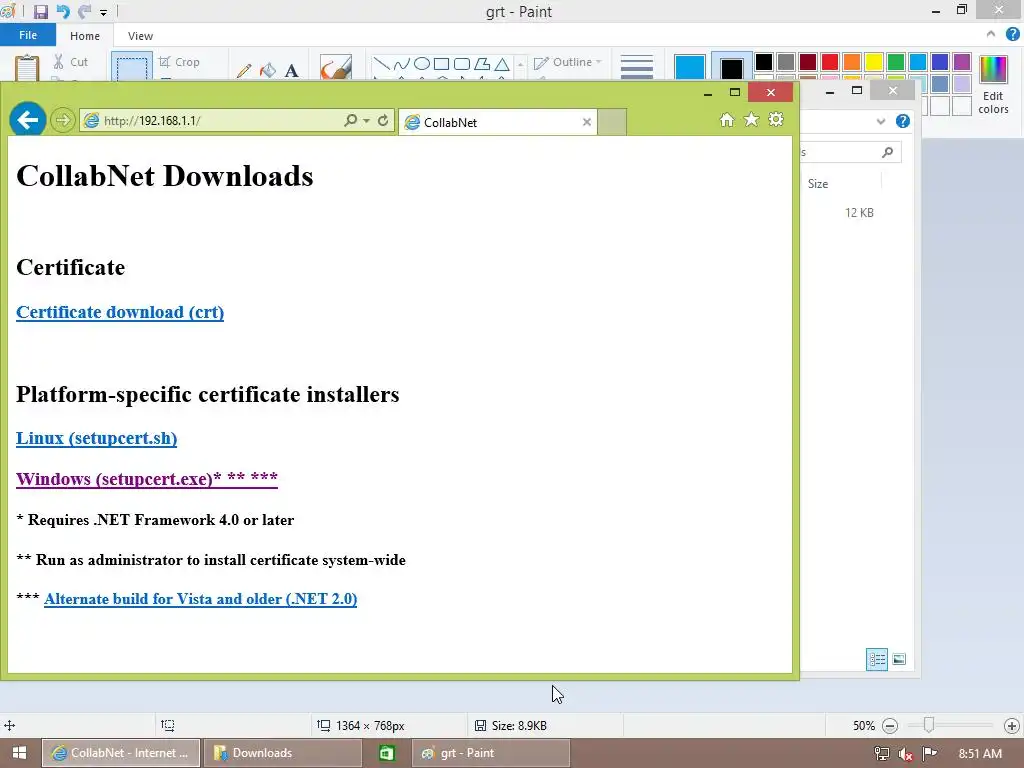Screen dimensions: 1024x768
Task: Choose the green color in Paint palette
Action: (x=896, y=62)
